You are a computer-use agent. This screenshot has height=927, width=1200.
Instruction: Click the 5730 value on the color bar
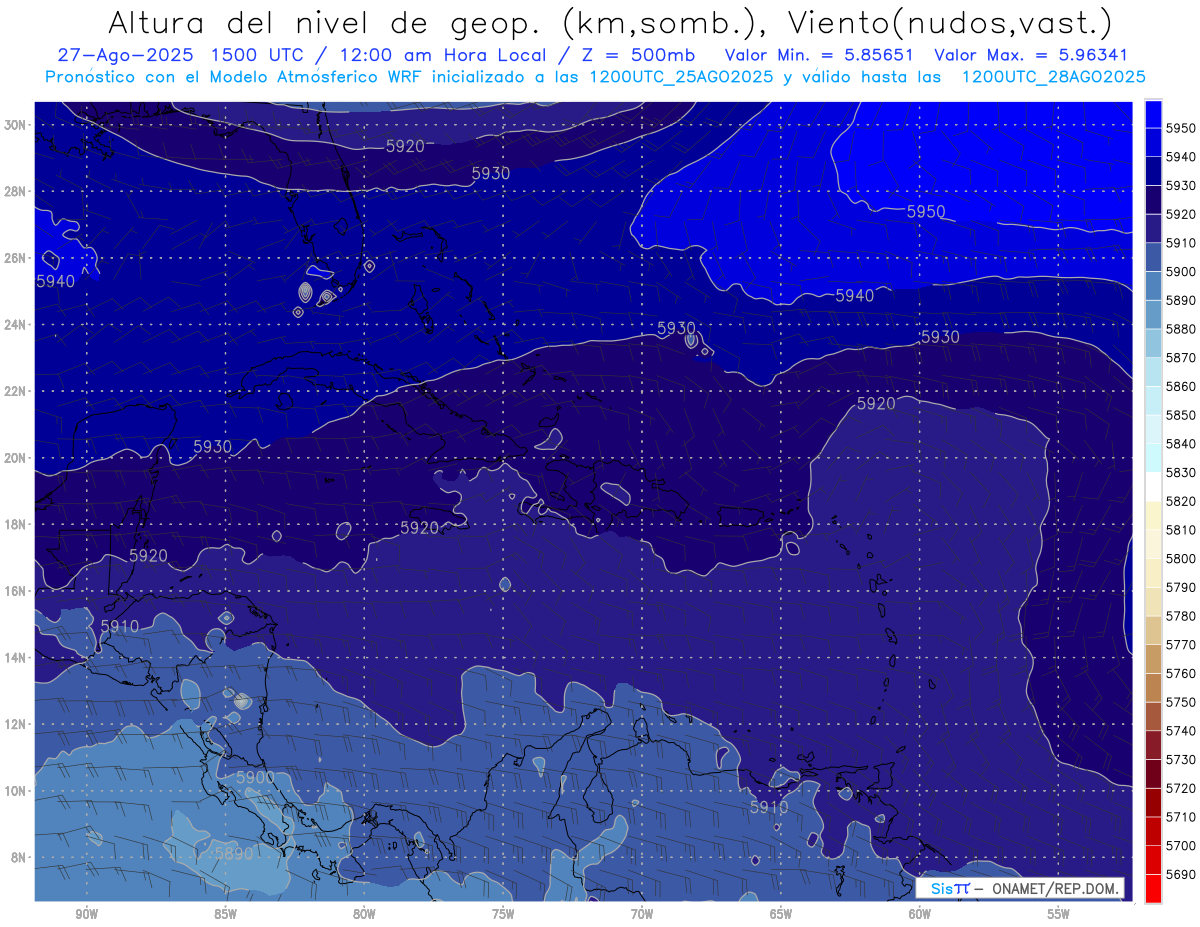tap(1180, 759)
